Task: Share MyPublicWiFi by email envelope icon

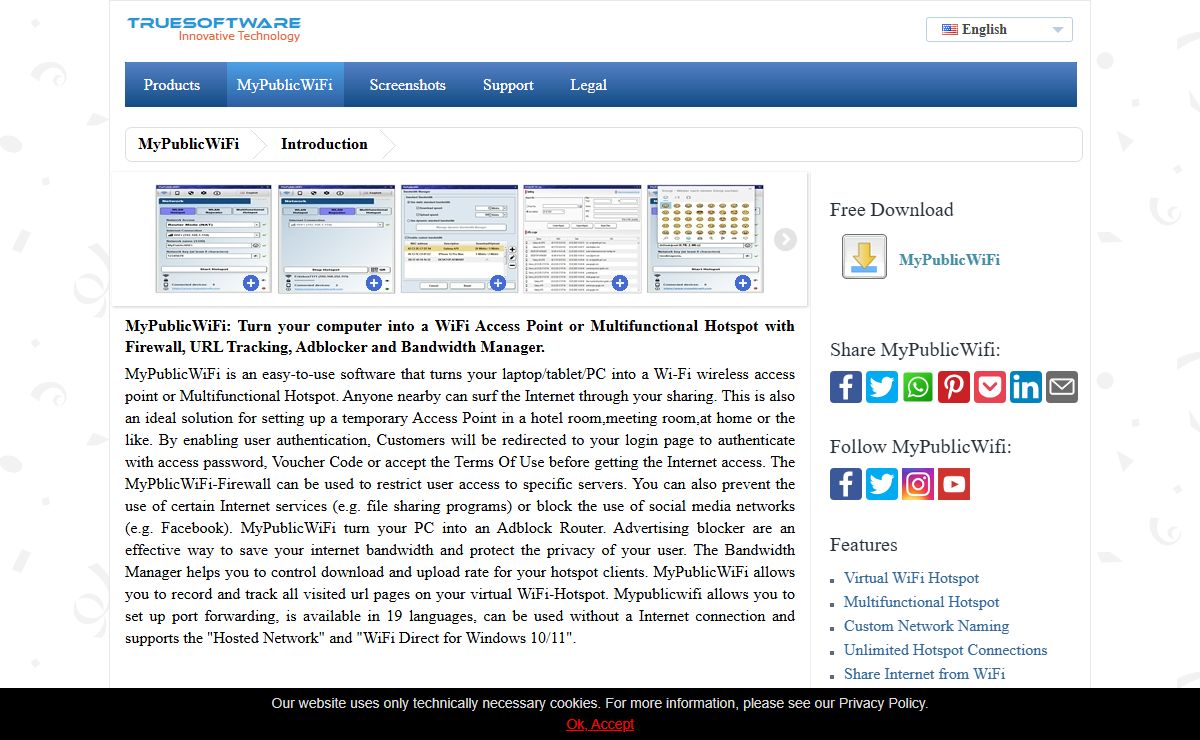Action: pyautogui.click(x=1062, y=386)
